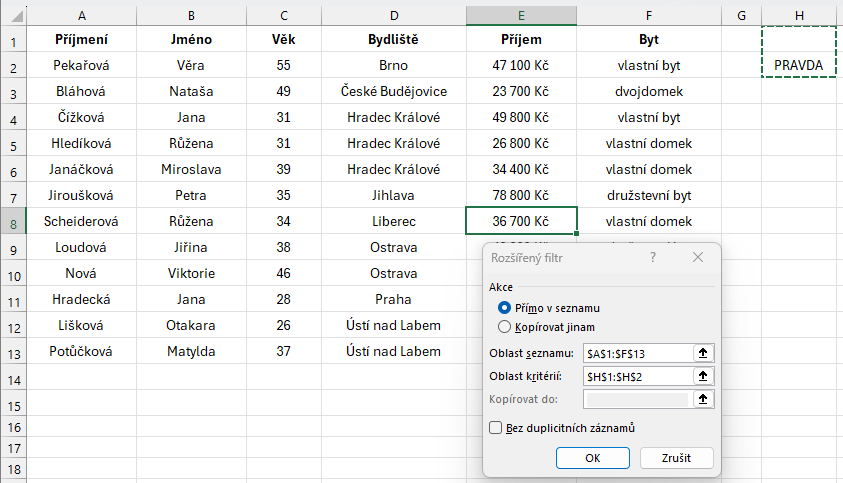Click the Věk header cell
The image size is (843, 483).
click(x=284, y=39)
